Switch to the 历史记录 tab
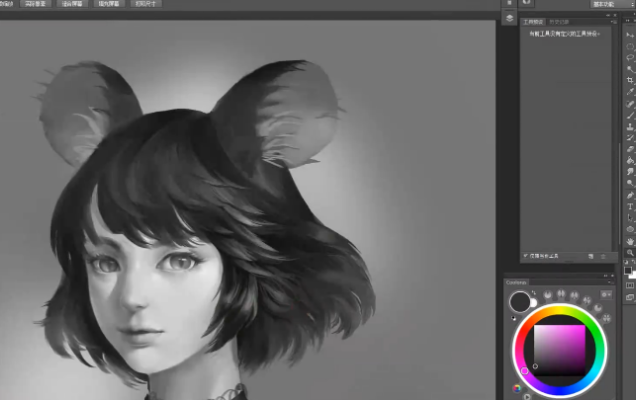This screenshot has height=400, width=636. click(x=559, y=22)
